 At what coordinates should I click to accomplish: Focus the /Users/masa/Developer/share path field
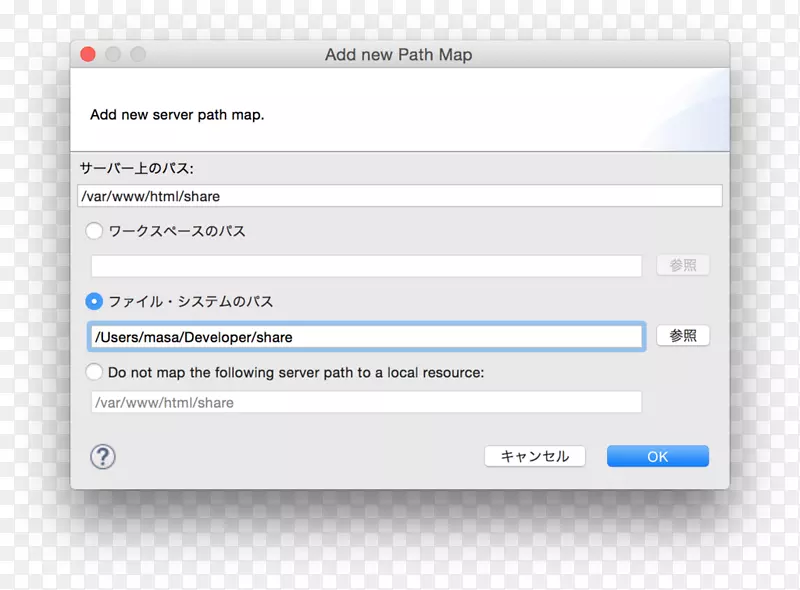[x=366, y=337]
